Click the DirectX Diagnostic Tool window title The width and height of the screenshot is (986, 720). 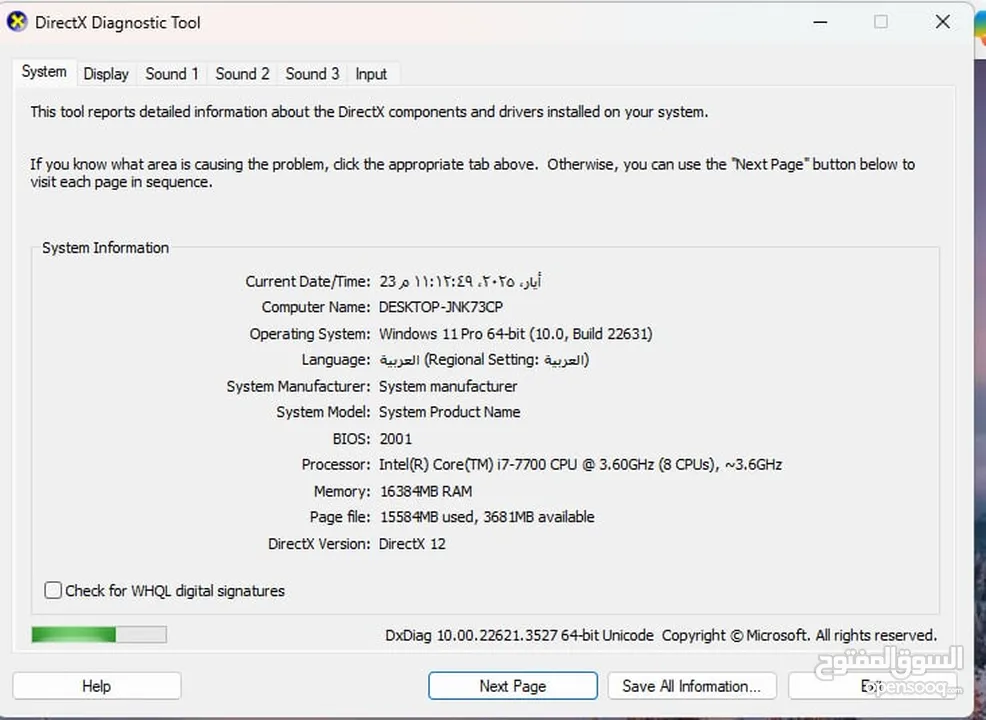tap(118, 23)
